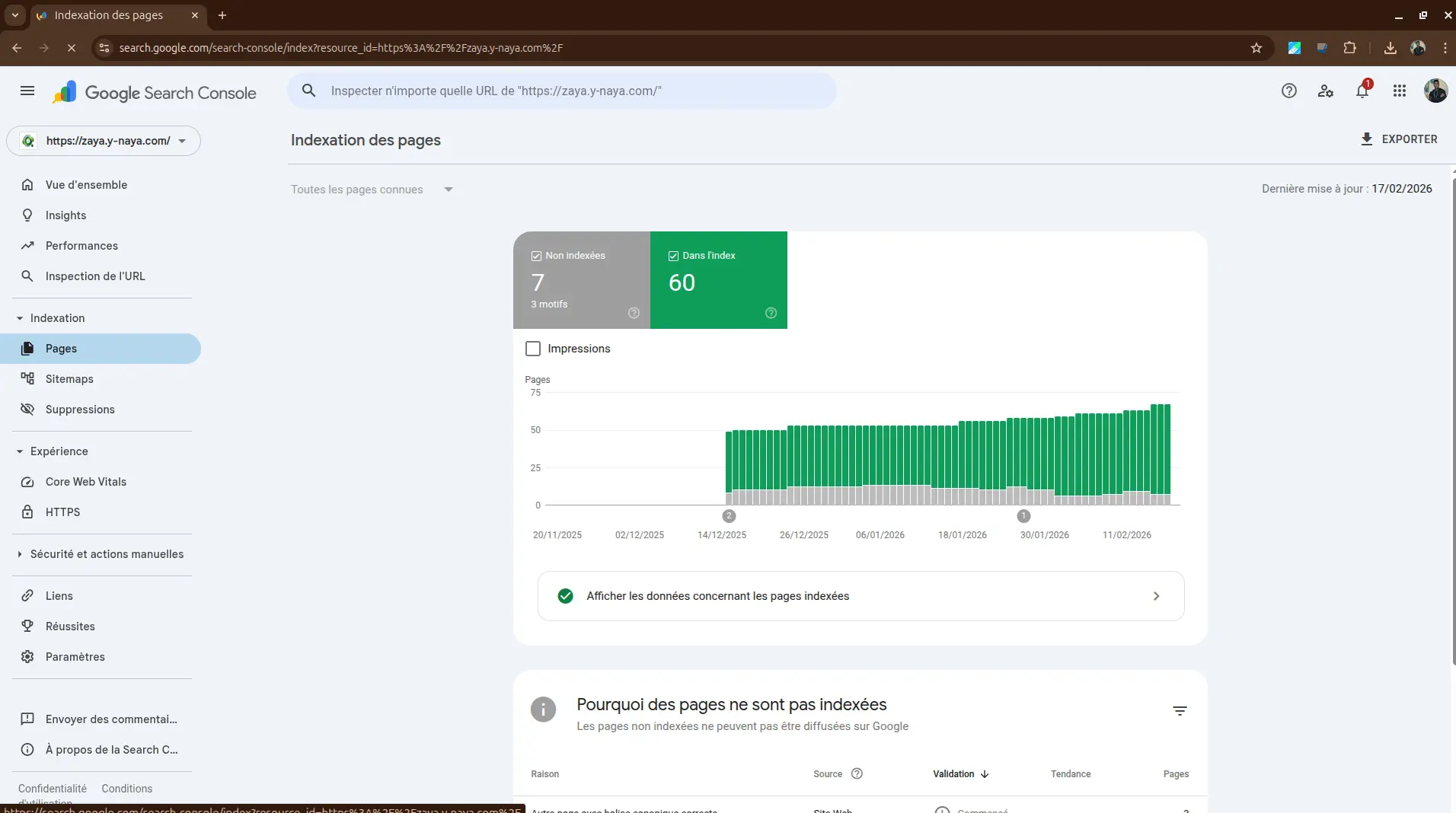Uncheck the Non indexées checkbox
Image resolution: width=1456 pixels, height=813 pixels.
click(x=536, y=256)
